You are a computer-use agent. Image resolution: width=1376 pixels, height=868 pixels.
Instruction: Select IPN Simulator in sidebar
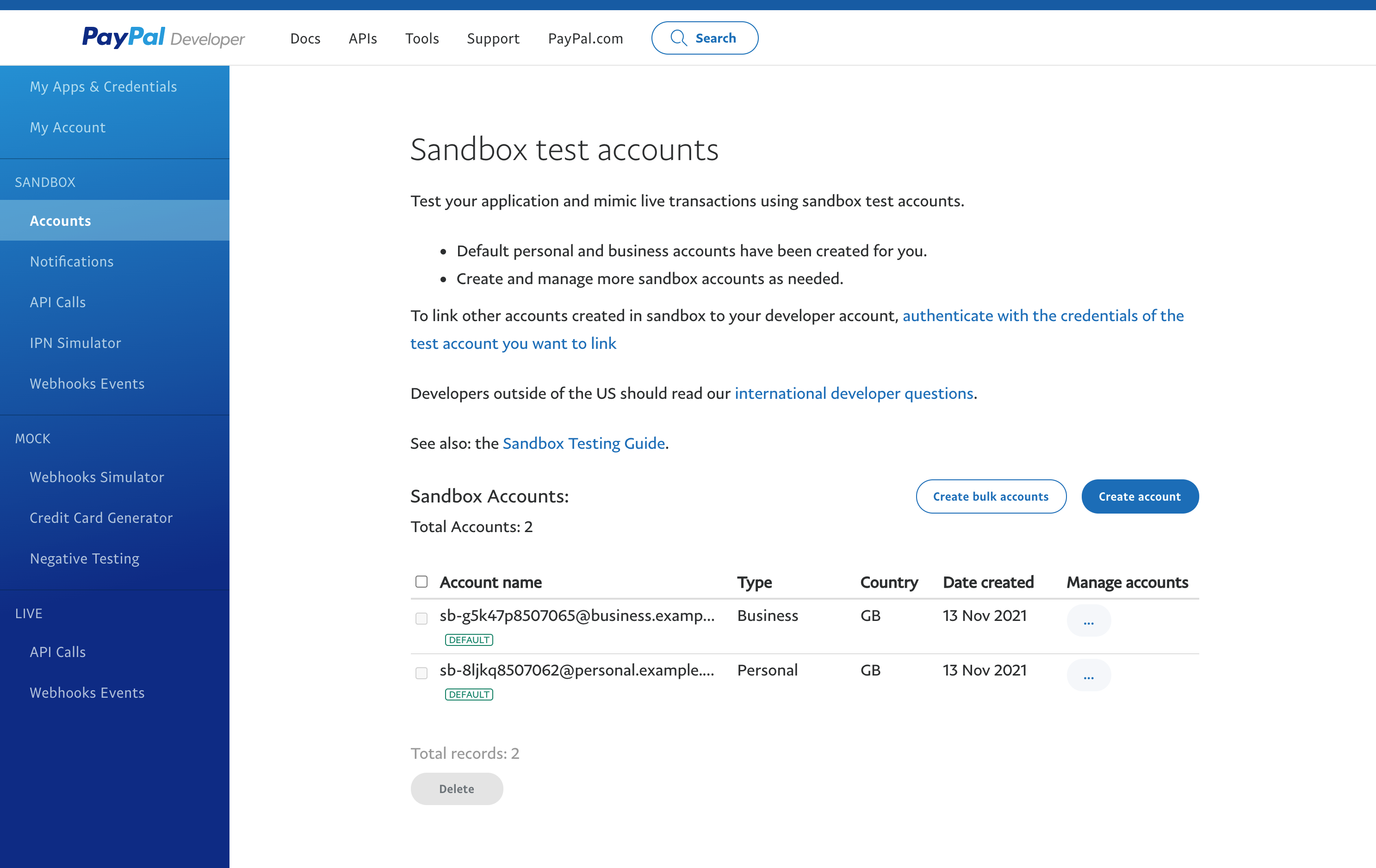coord(75,343)
